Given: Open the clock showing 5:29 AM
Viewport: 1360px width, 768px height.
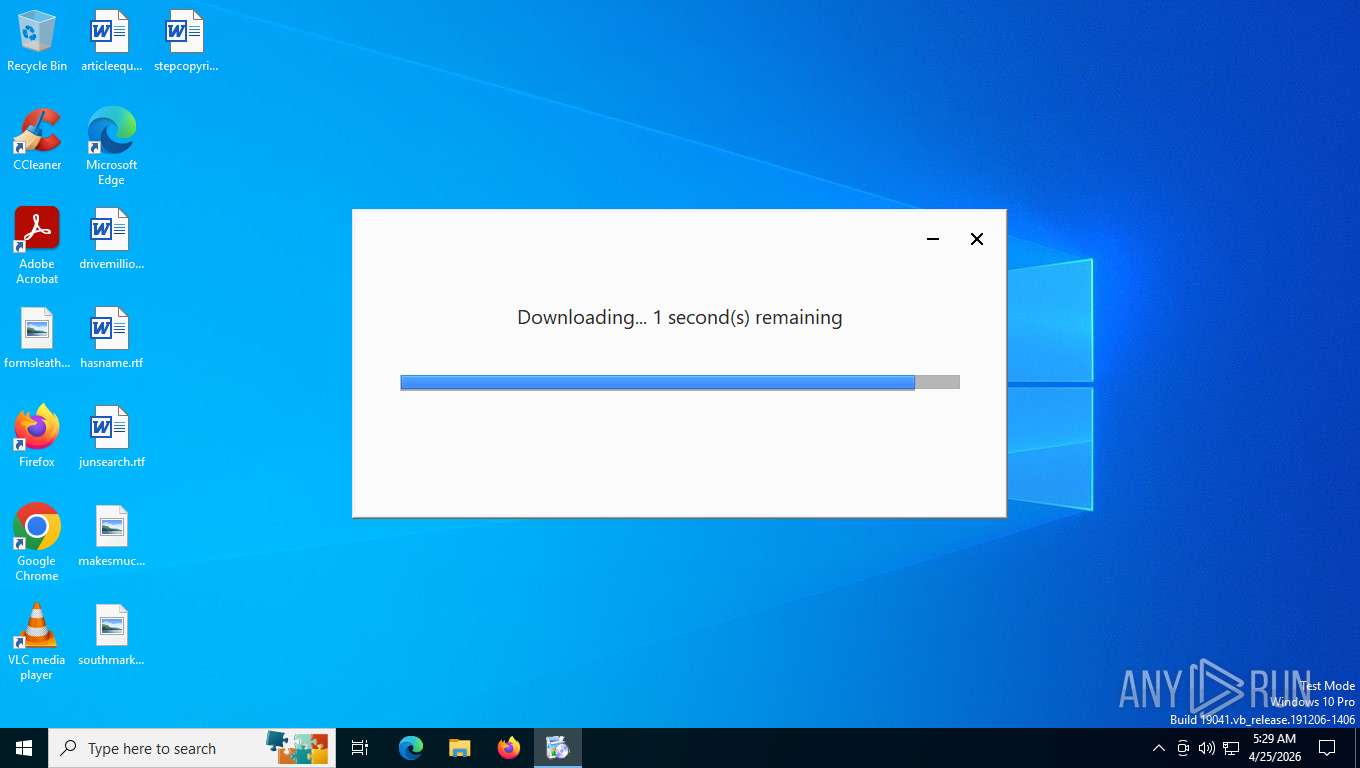Looking at the screenshot, I should click(1274, 748).
